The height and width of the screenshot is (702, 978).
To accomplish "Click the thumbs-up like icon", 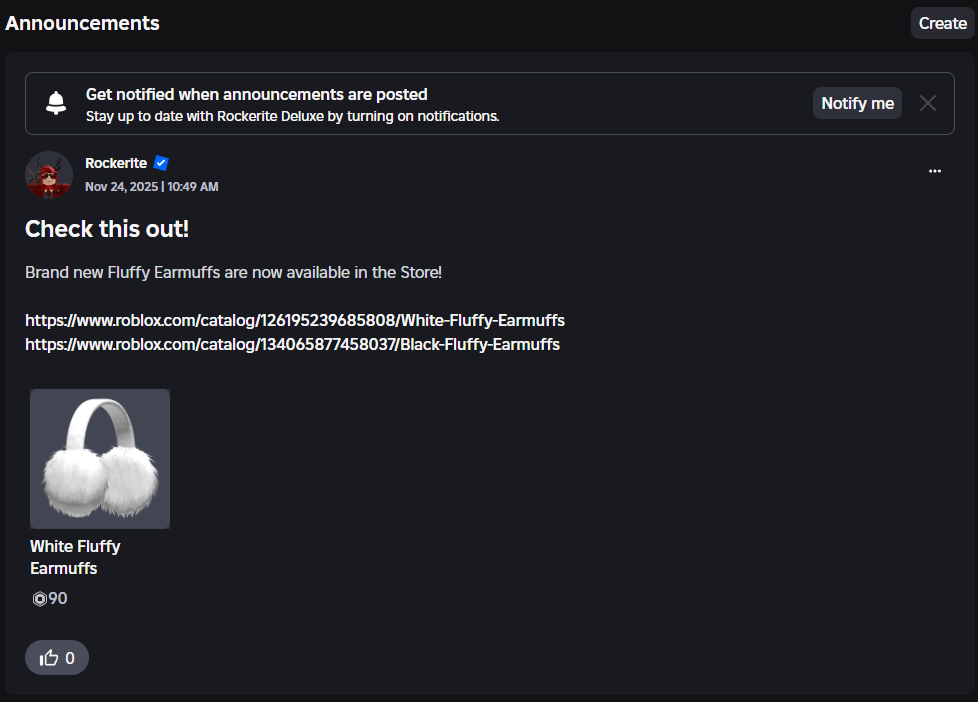I will pos(49,658).
